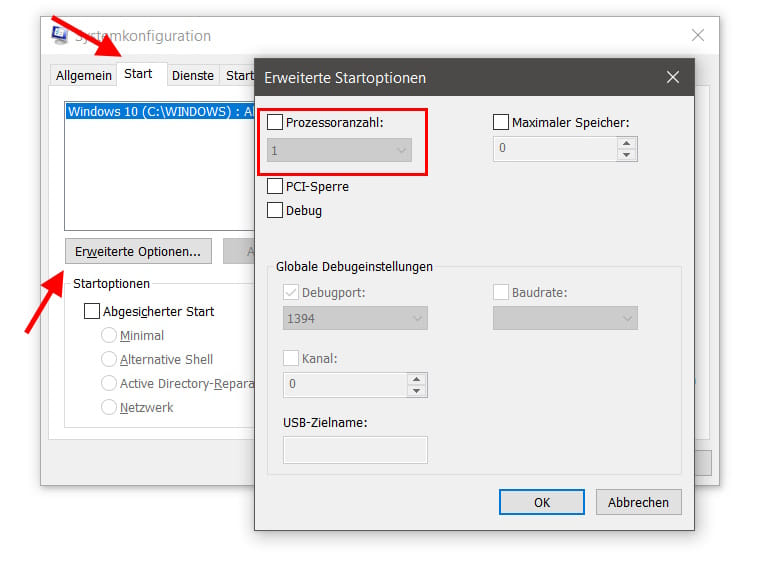Enable Abgesicherter Start checkbox
Screen dimensions: 763x561
(x=92, y=311)
